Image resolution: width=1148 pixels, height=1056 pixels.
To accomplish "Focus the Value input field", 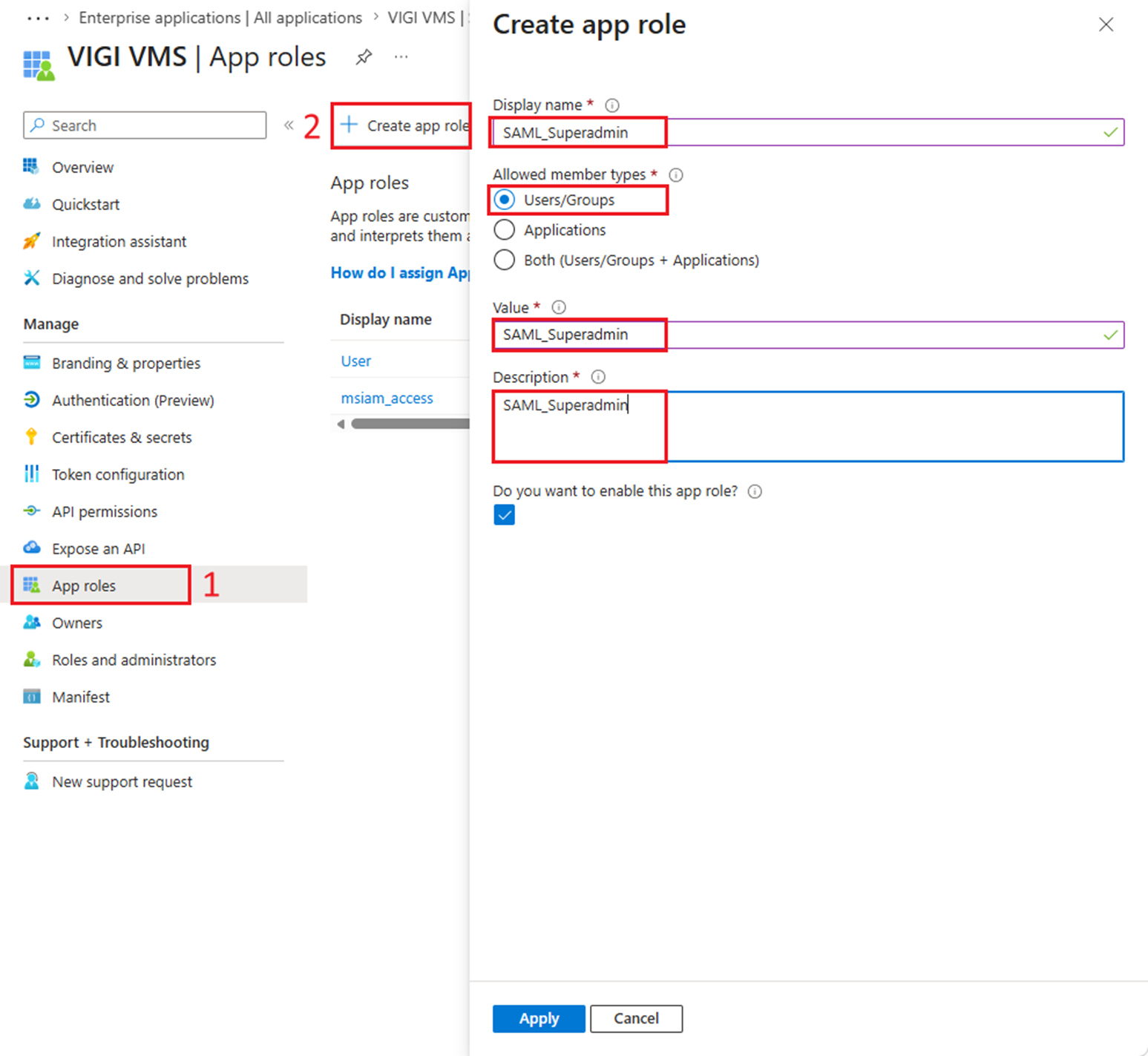I will coord(808,335).
